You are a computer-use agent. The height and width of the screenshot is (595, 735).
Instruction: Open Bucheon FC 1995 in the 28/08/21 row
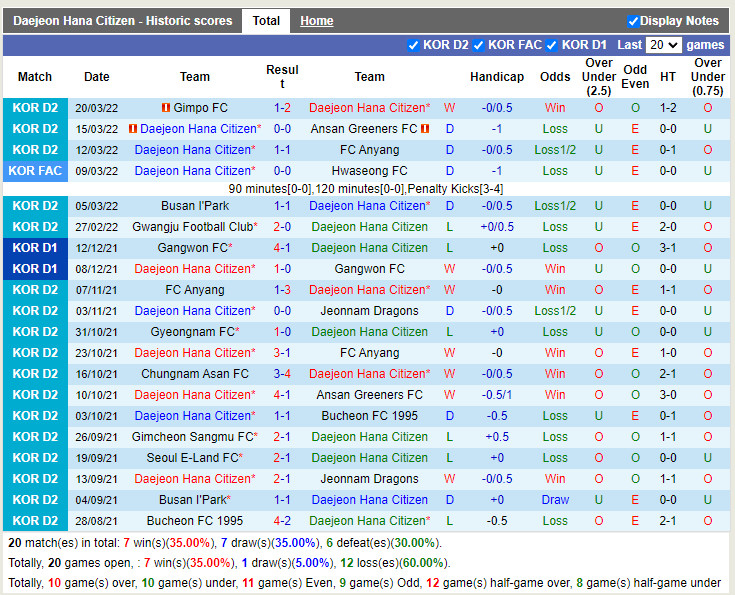point(194,521)
